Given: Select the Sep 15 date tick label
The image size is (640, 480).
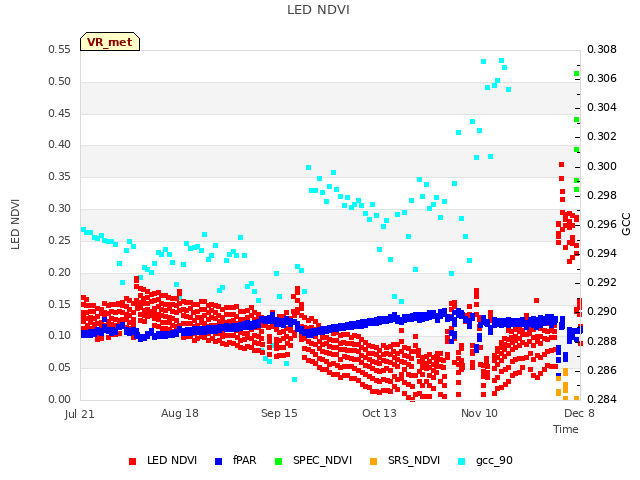Looking at the screenshot, I should point(279,413).
